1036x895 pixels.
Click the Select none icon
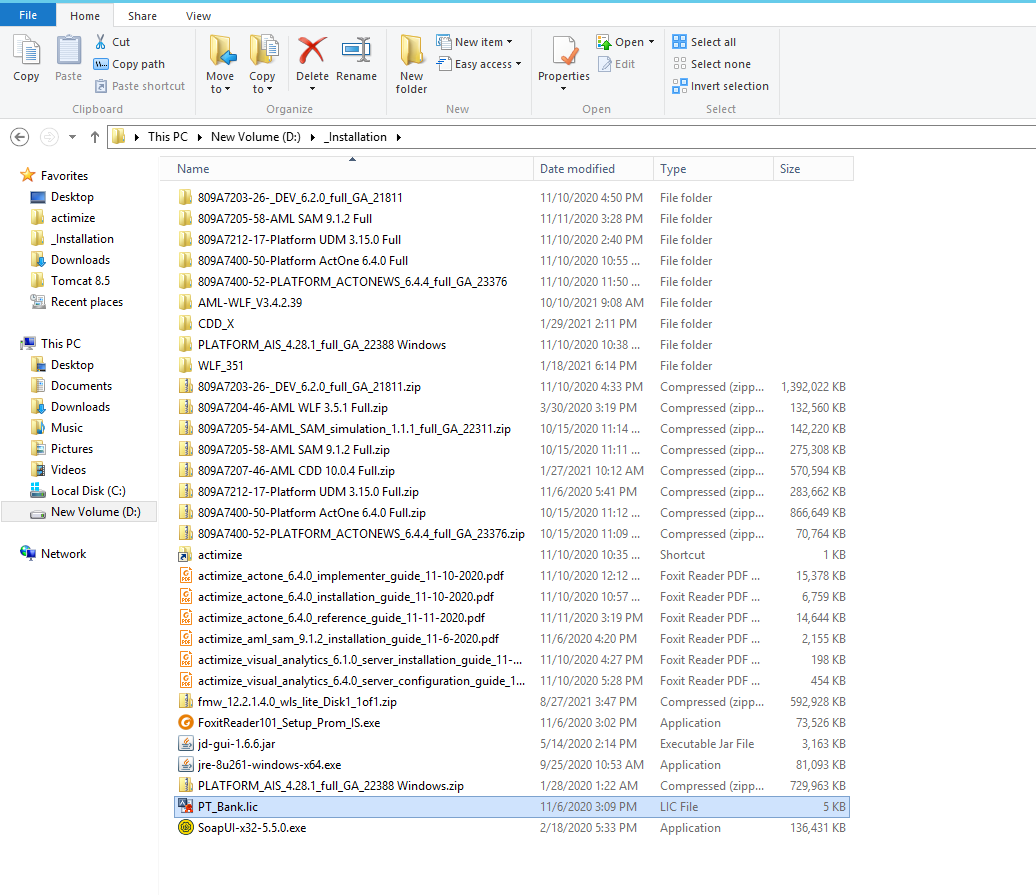point(679,64)
